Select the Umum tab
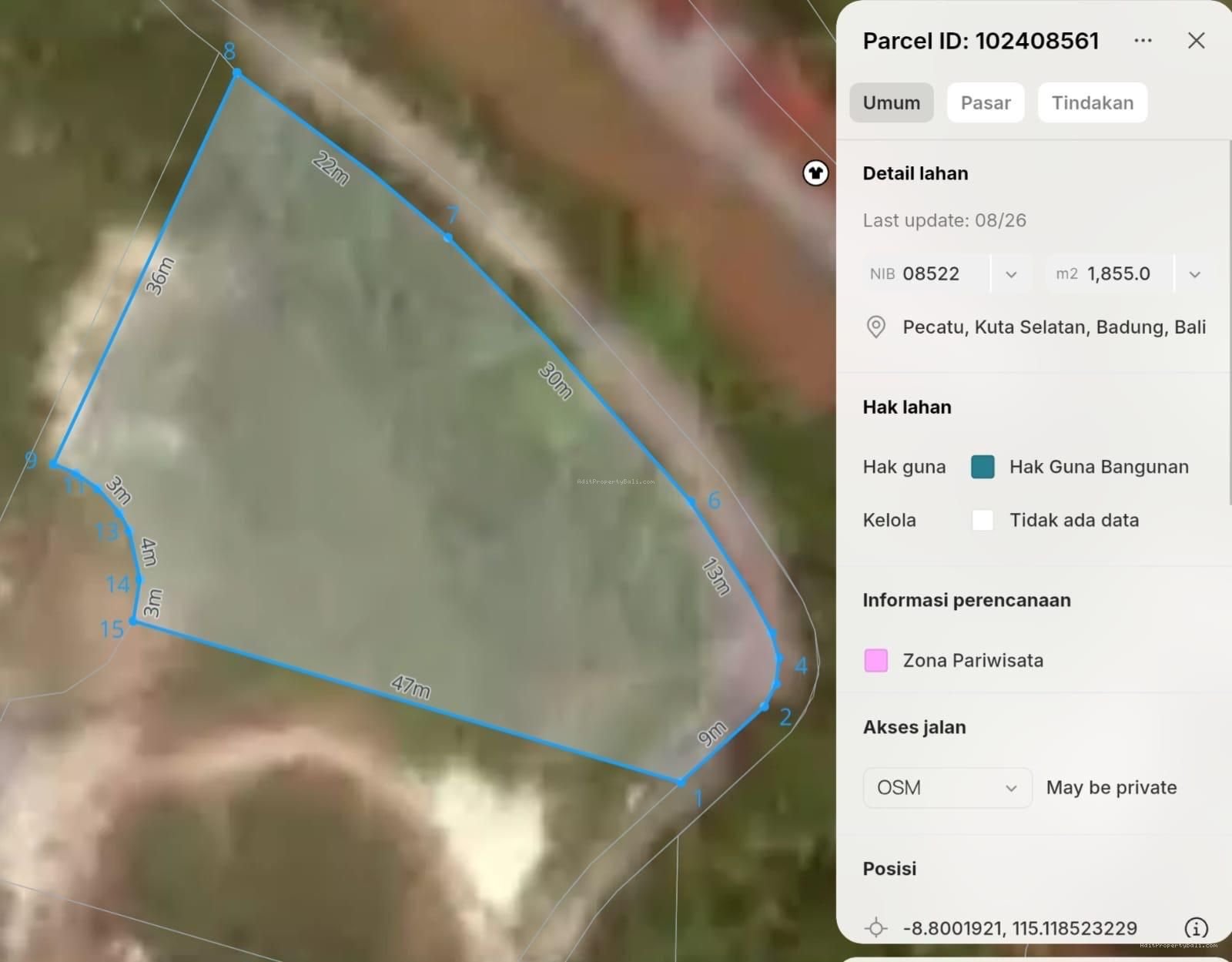Image resolution: width=1232 pixels, height=962 pixels. 892,102
